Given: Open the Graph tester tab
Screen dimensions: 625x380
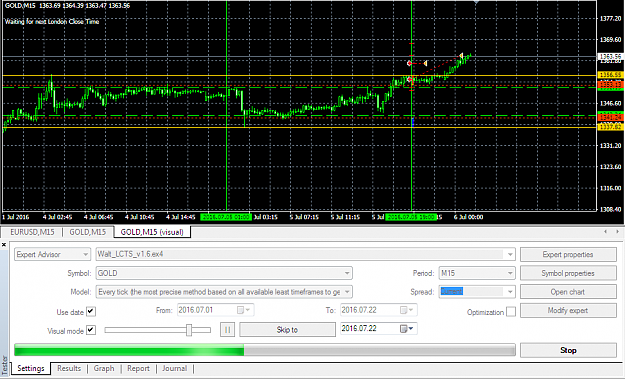Looking at the screenshot, I should (x=104, y=368).
